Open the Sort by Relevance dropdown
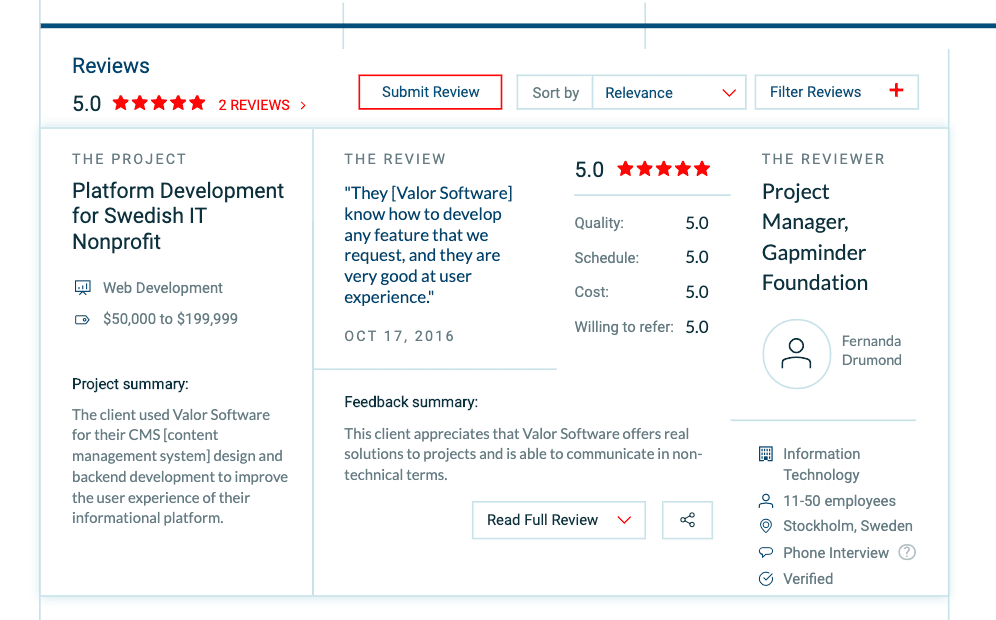The height and width of the screenshot is (620, 996). coord(669,93)
